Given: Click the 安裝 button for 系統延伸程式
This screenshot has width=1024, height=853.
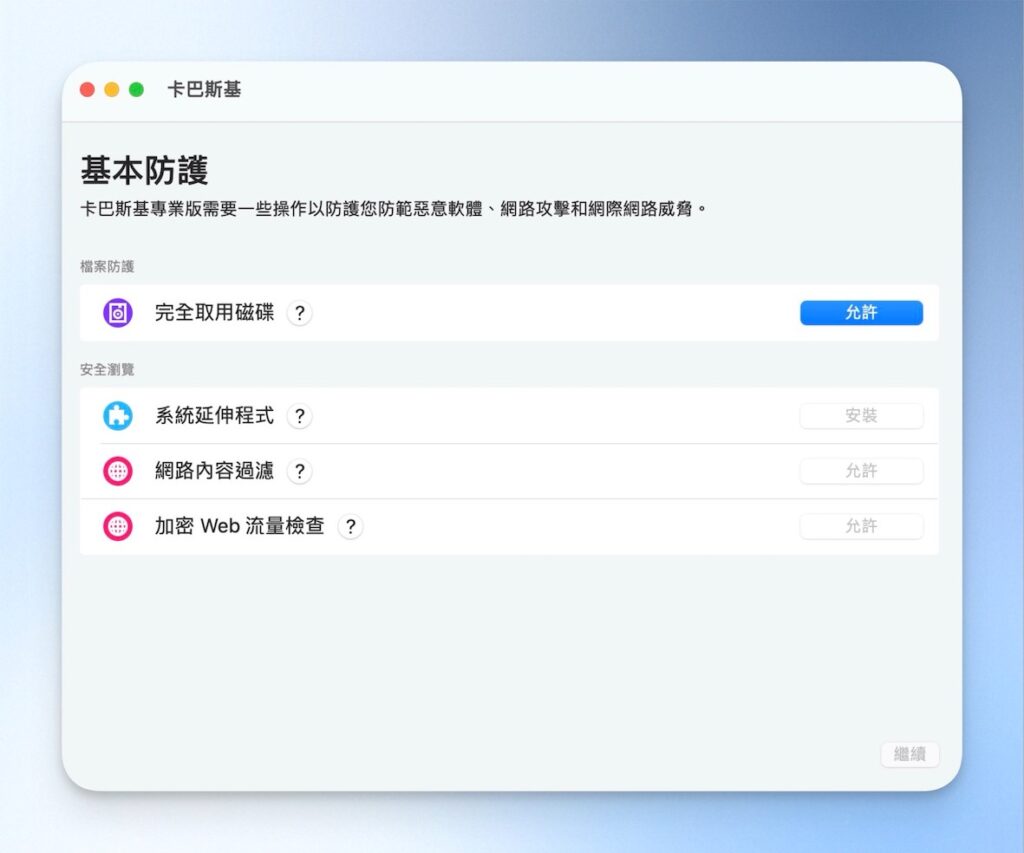Looking at the screenshot, I should (x=861, y=415).
